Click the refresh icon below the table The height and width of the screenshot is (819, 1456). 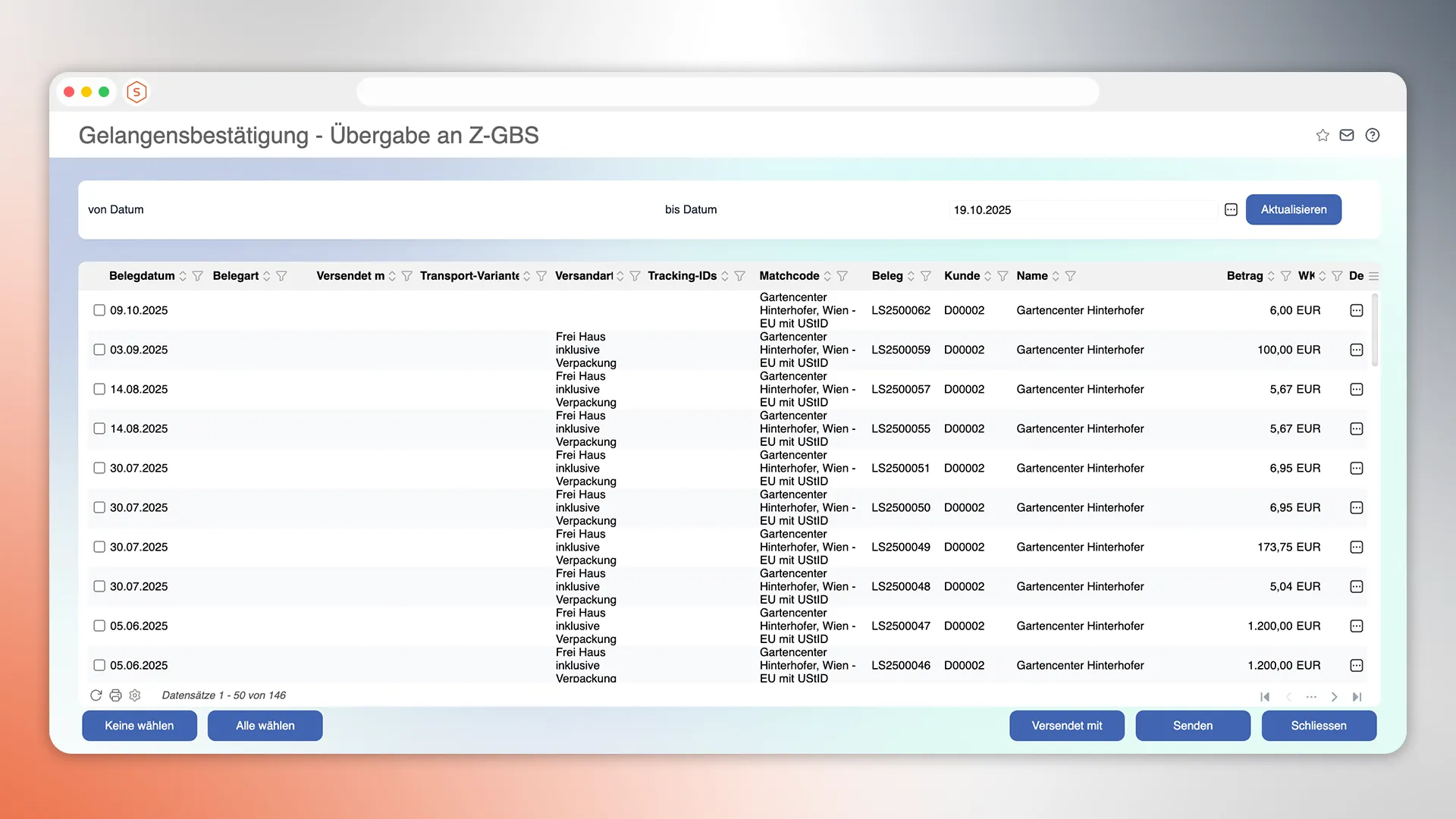tap(96, 695)
